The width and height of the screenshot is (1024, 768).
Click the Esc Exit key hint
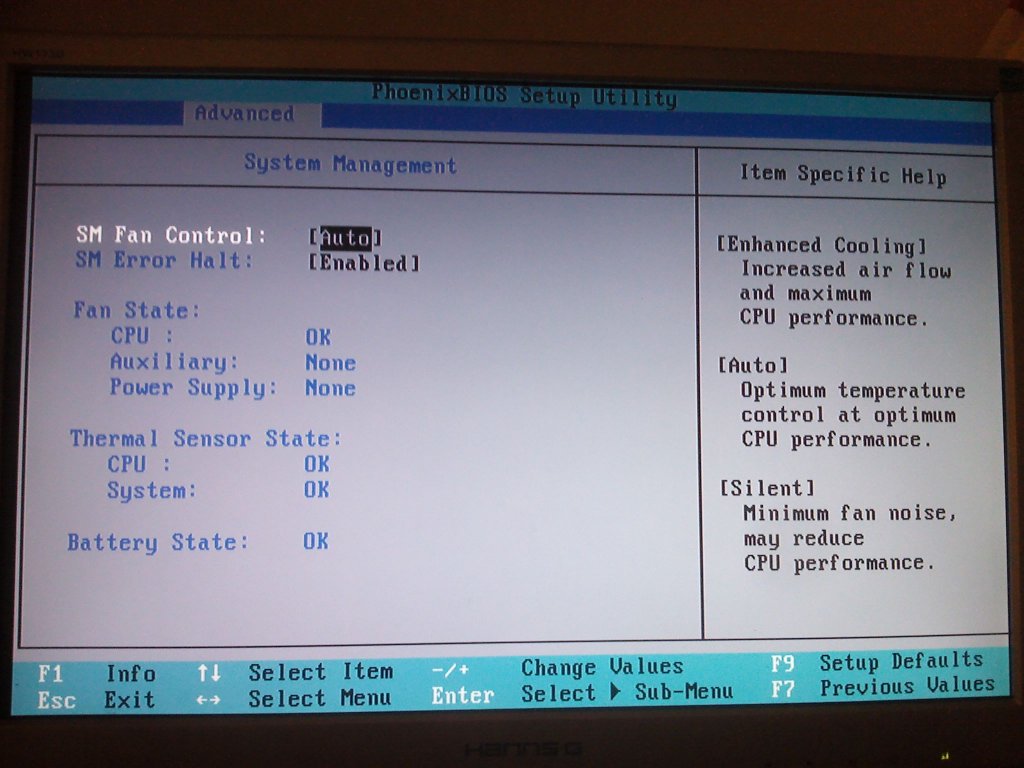[x=96, y=700]
